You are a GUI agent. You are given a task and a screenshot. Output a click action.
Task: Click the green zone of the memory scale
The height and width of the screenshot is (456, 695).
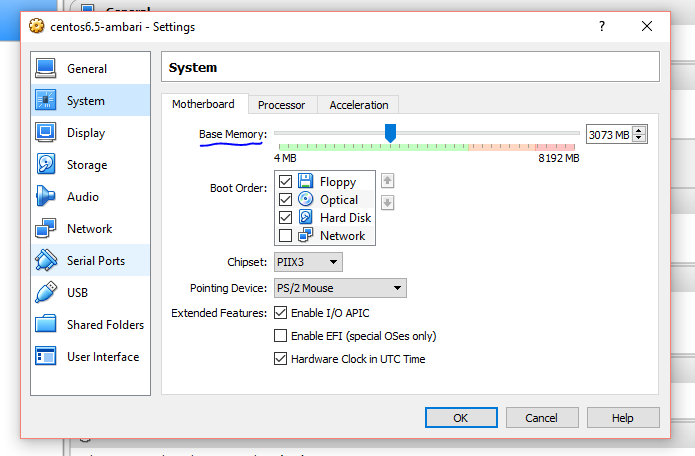(x=373, y=147)
